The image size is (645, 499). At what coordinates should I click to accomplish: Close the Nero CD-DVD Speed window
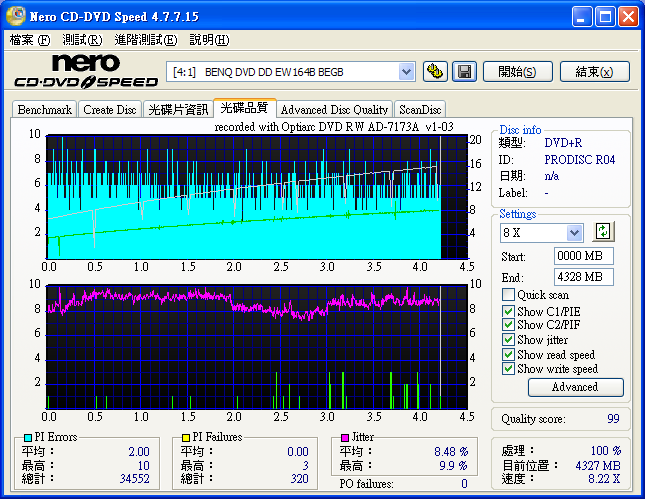coord(628,17)
